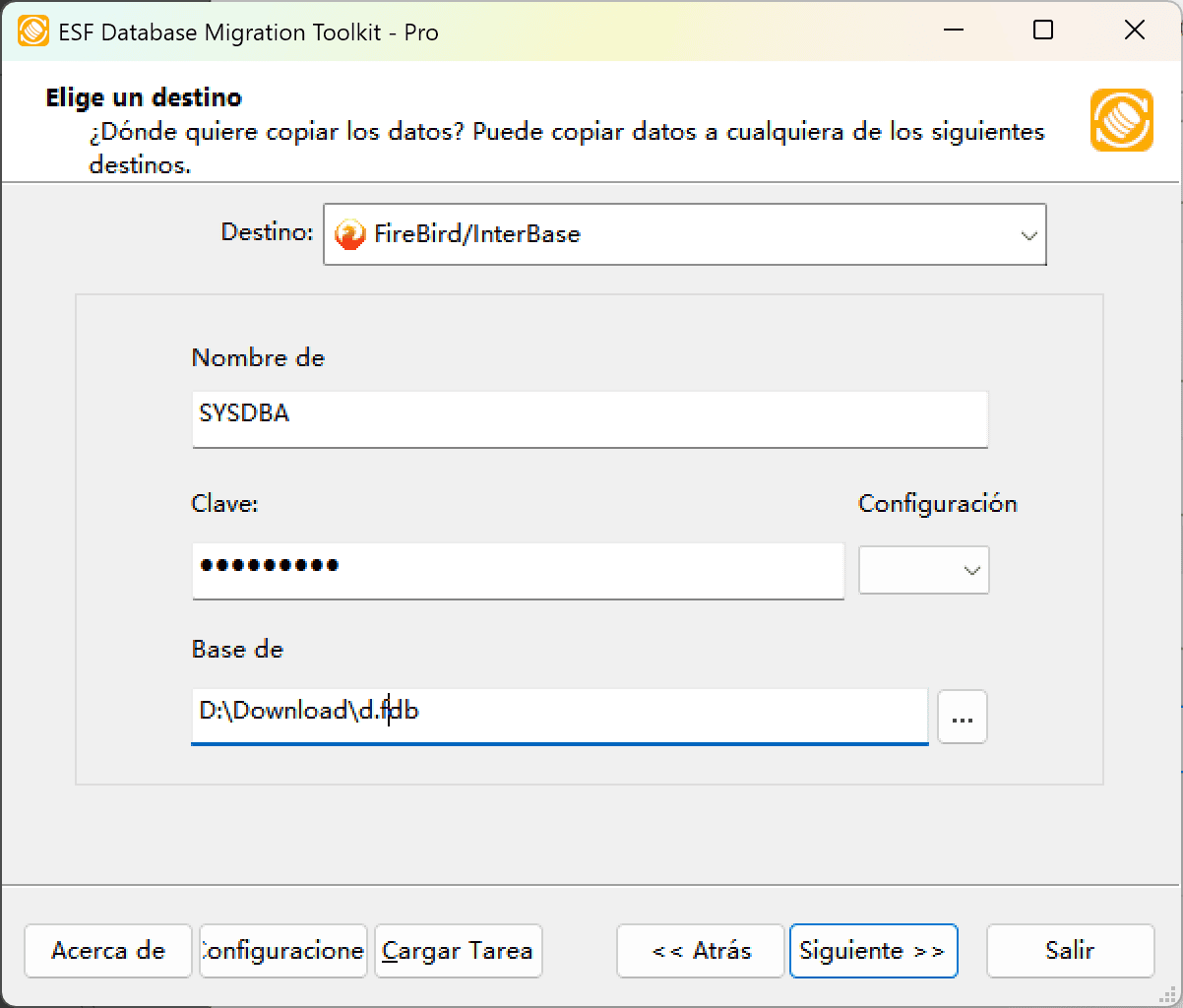
Task: Load a task with Cargar Tarea
Action: [x=458, y=951]
